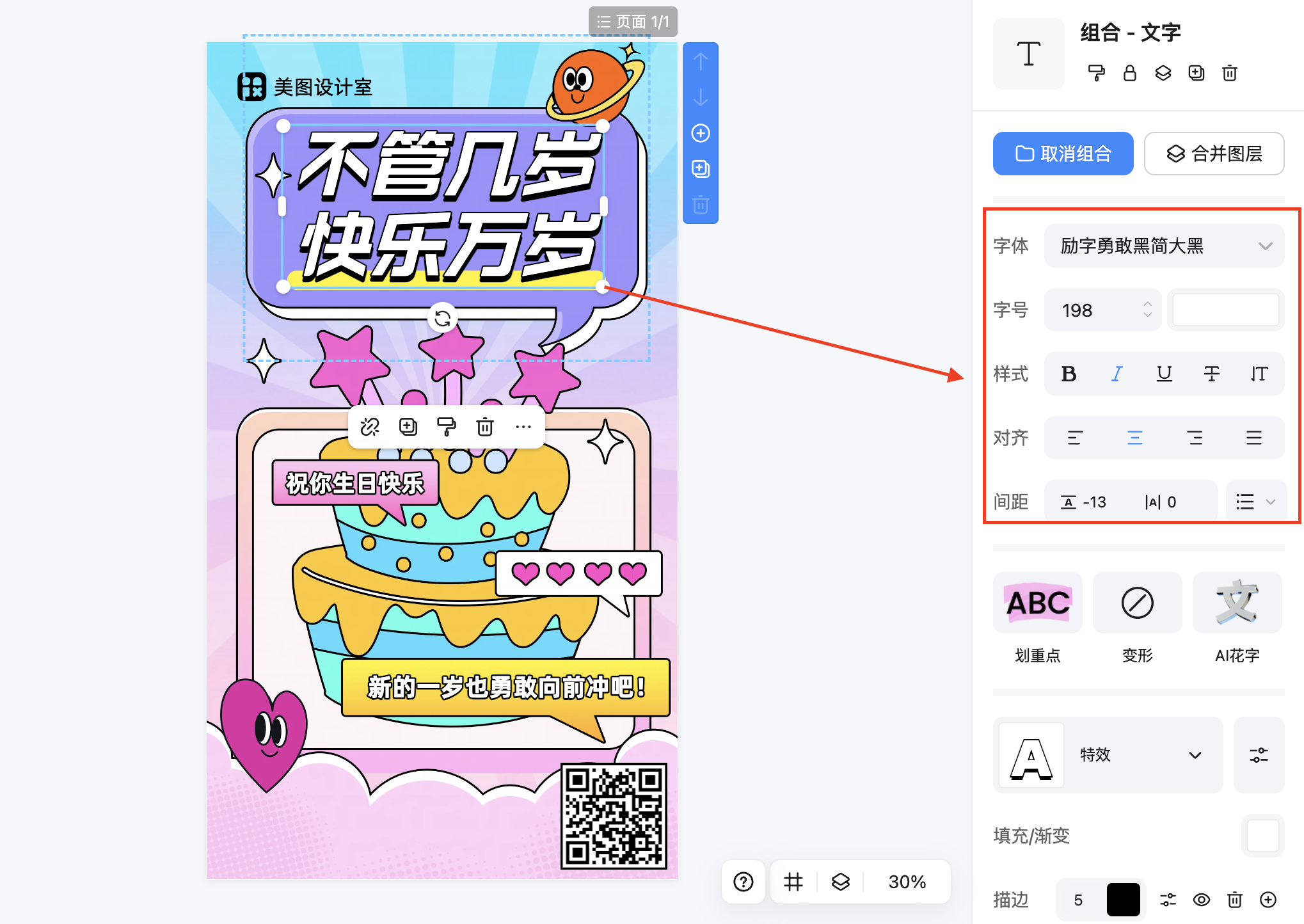The image size is (1304, 924).
Task: Select the 变形 warp tool
Action: click(1137, 602)
